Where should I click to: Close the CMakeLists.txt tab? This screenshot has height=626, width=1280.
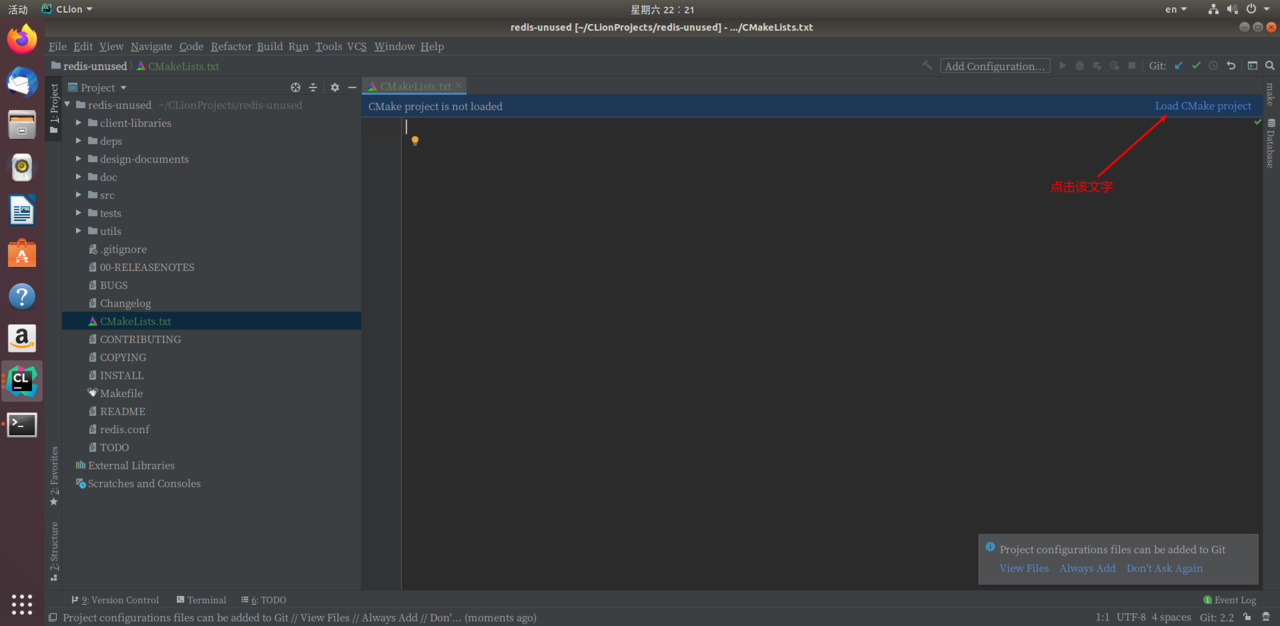point(459,86)
